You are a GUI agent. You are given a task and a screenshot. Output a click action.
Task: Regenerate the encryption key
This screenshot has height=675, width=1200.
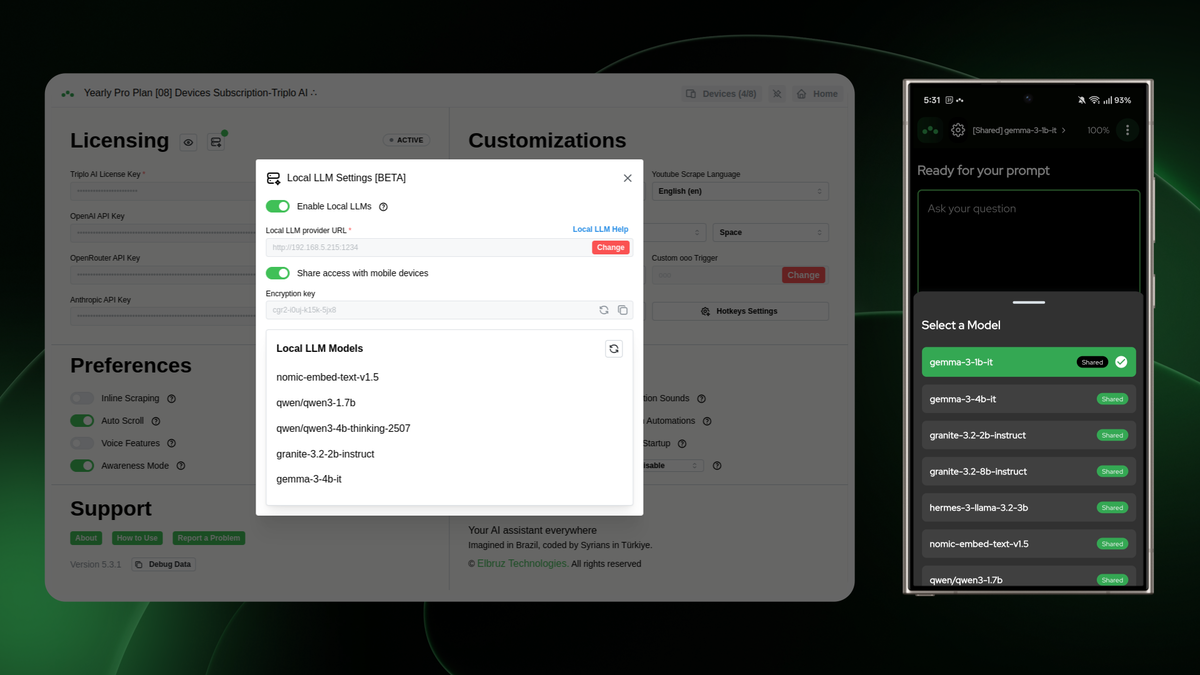603,310
